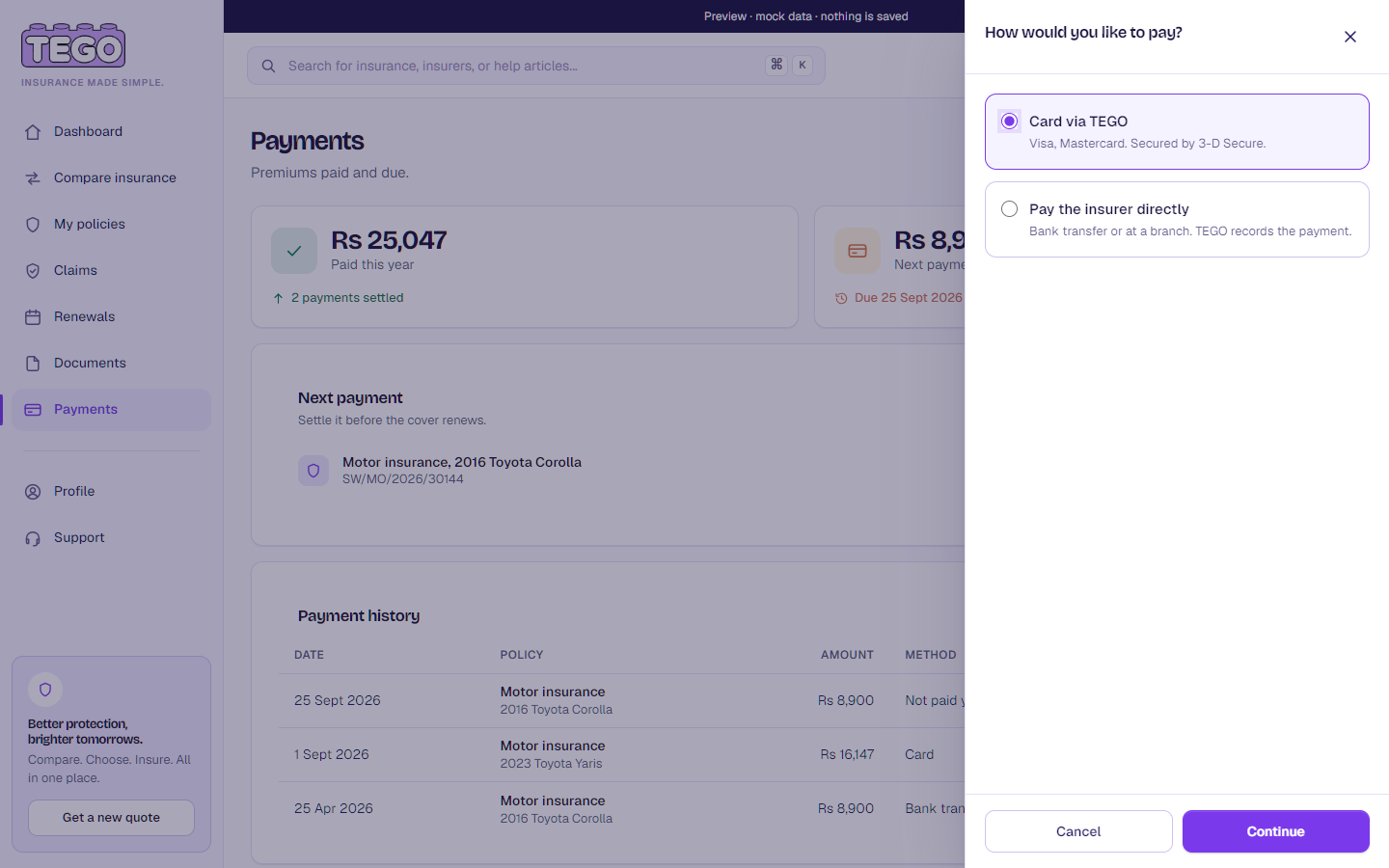Click the shield icon beside Motor insurance, 2016 Toyota Corolla

313,471
